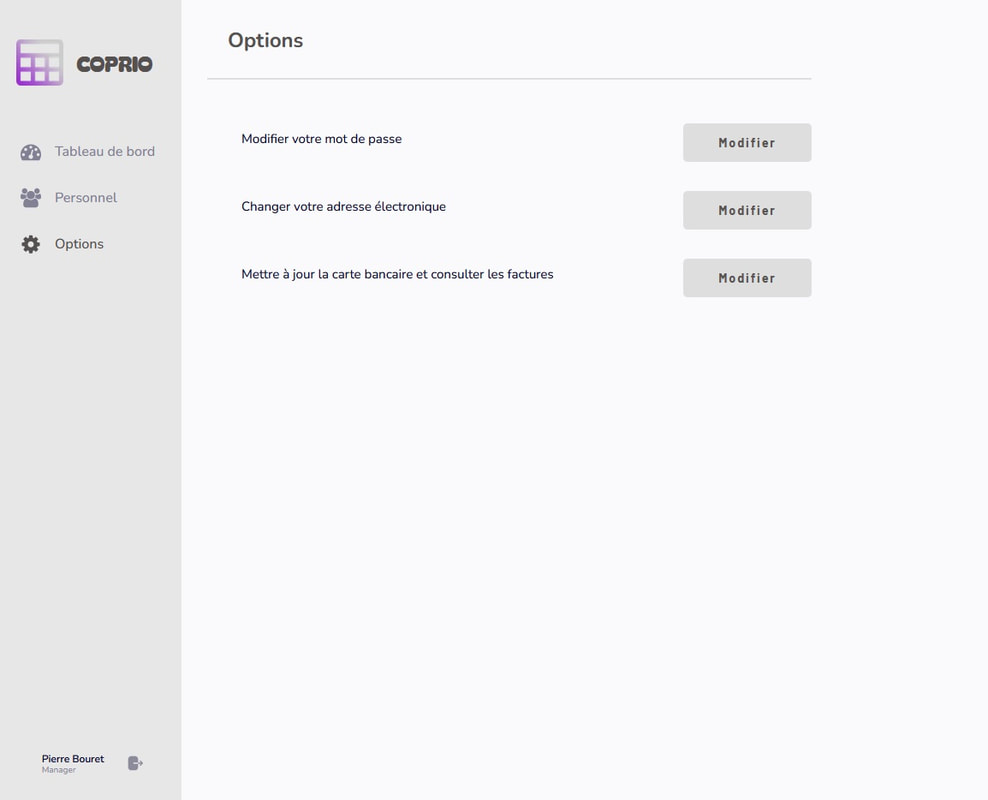The height and width of the screenshot is (800, 988).
Task: Click the Options gear icon in sidebar
Action: pos(31,244)
